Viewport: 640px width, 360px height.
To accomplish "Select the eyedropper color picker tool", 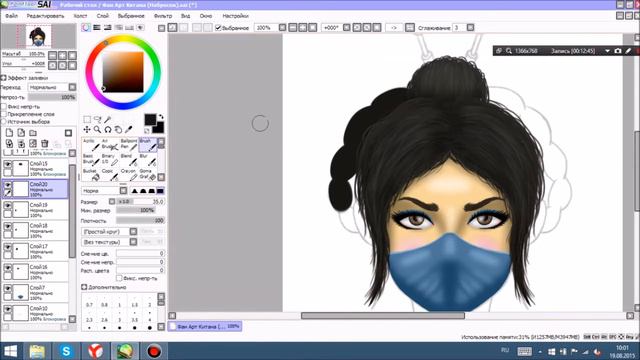I will click(129, 129).
